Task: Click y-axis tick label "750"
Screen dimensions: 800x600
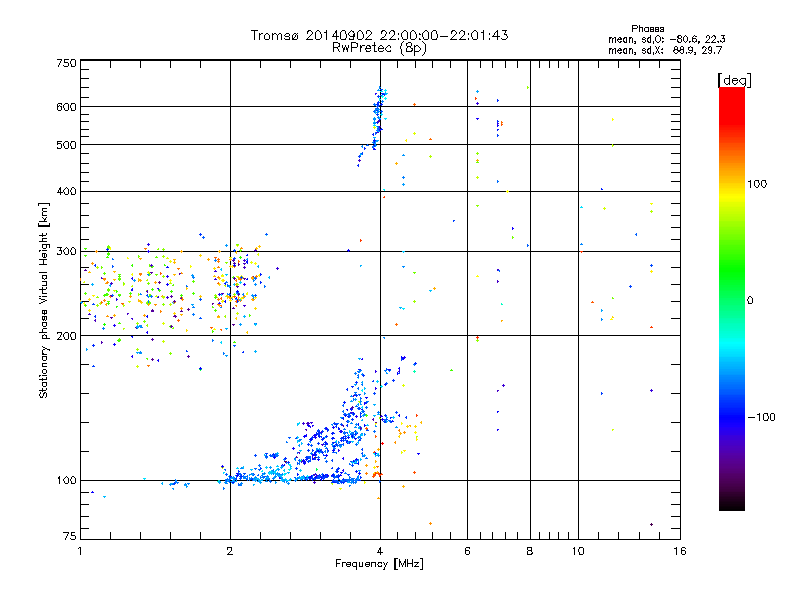Action: tap(66, 63)
